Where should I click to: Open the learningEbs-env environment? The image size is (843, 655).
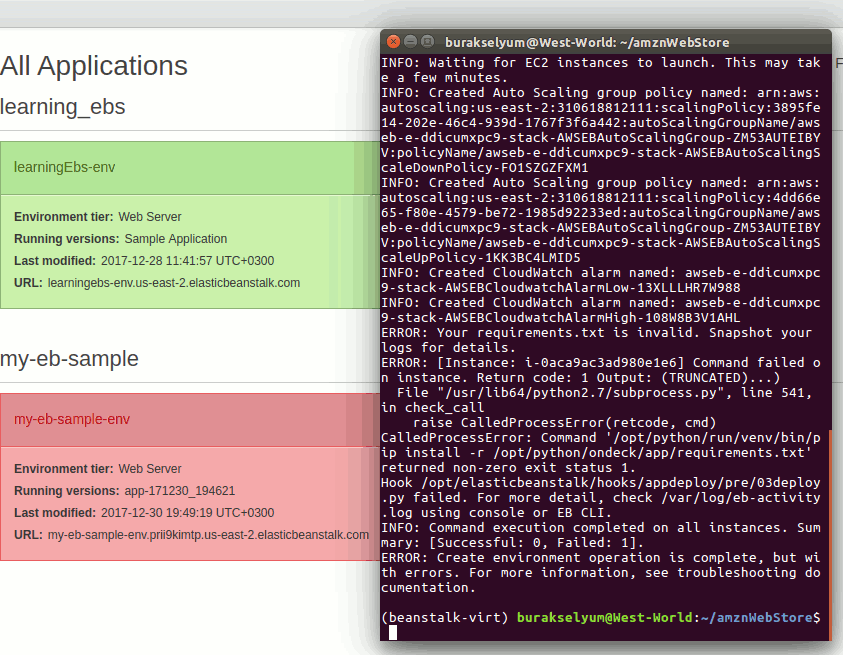[64, 167]
